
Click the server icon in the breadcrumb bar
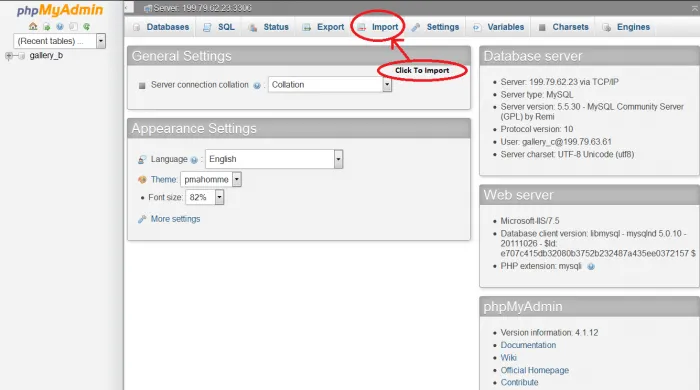tap(148, 8)
